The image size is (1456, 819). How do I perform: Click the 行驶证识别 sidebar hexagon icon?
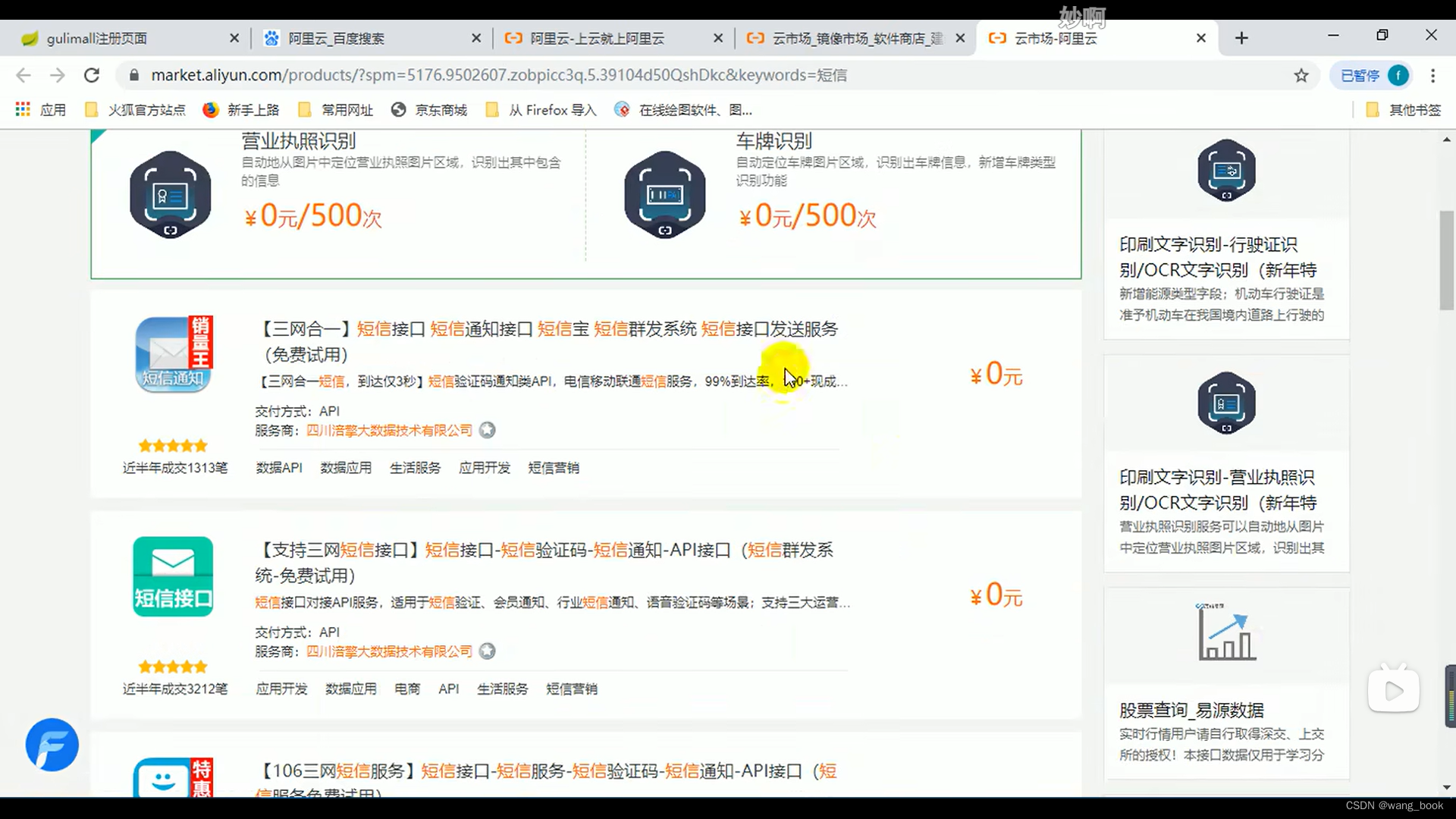(x=1226, y=170)
